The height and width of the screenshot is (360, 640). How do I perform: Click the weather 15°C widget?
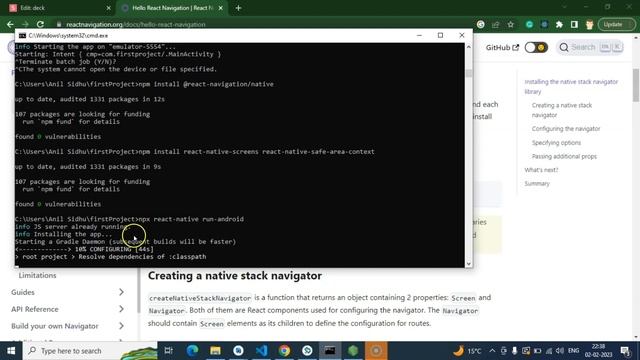[467, 351]
